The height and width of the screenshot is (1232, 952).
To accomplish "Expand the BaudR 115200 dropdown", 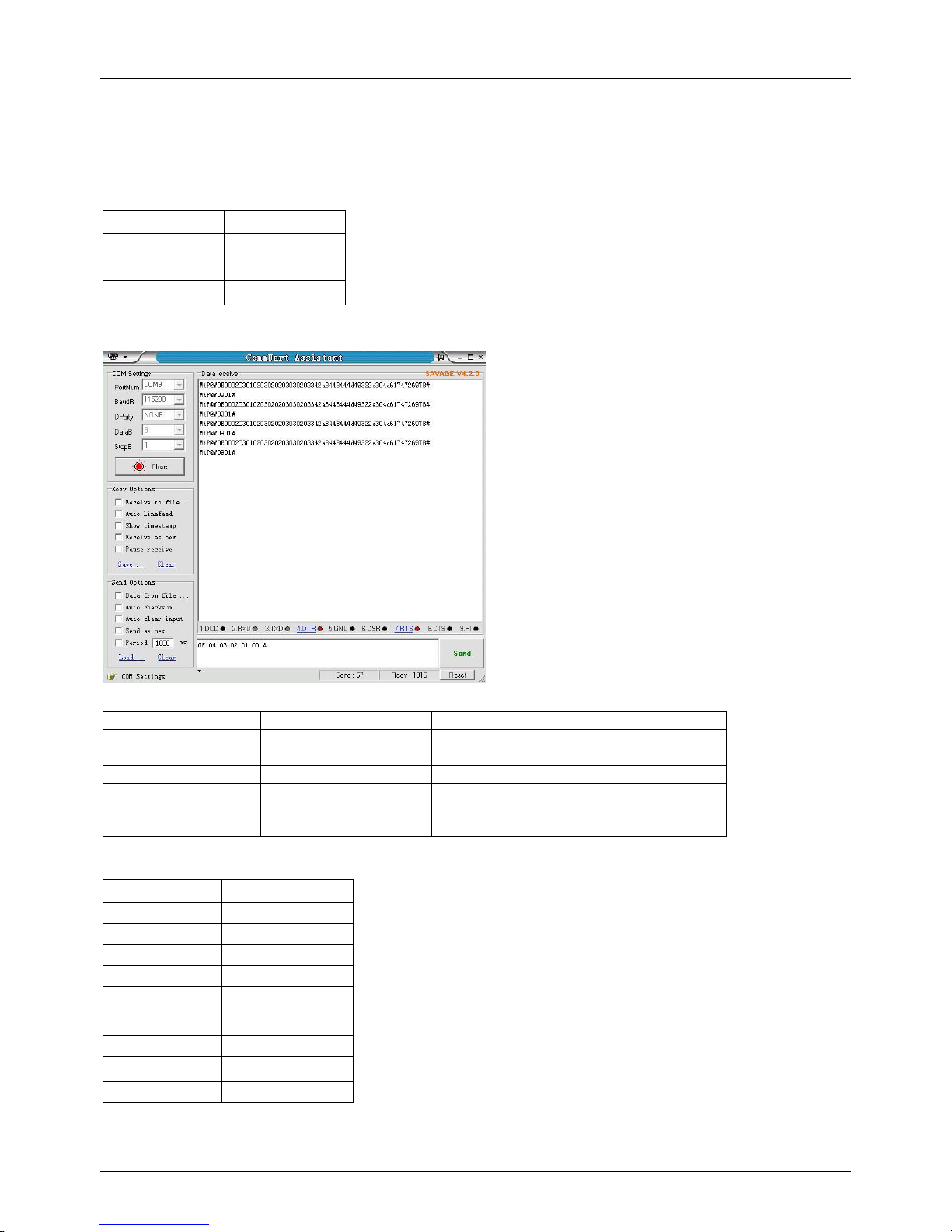I will click(179, 400).
